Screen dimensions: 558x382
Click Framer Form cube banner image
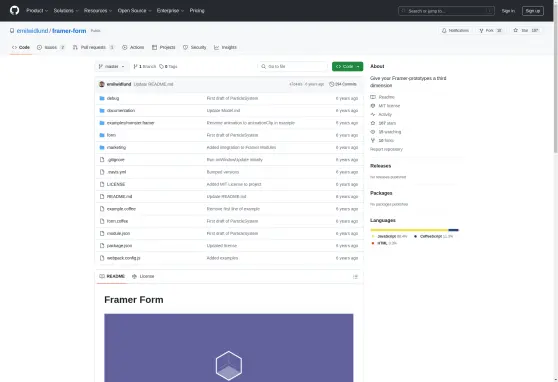coord(229,348)
